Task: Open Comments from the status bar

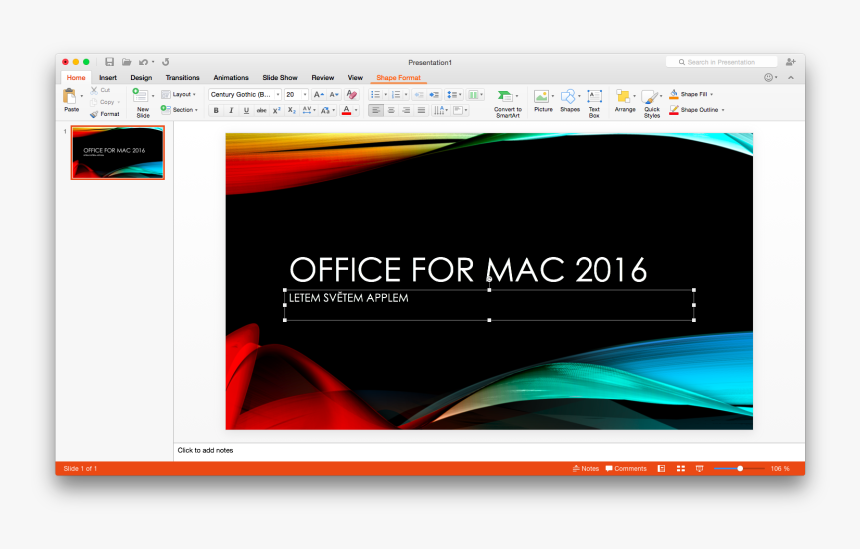Action: click(626, 468)
